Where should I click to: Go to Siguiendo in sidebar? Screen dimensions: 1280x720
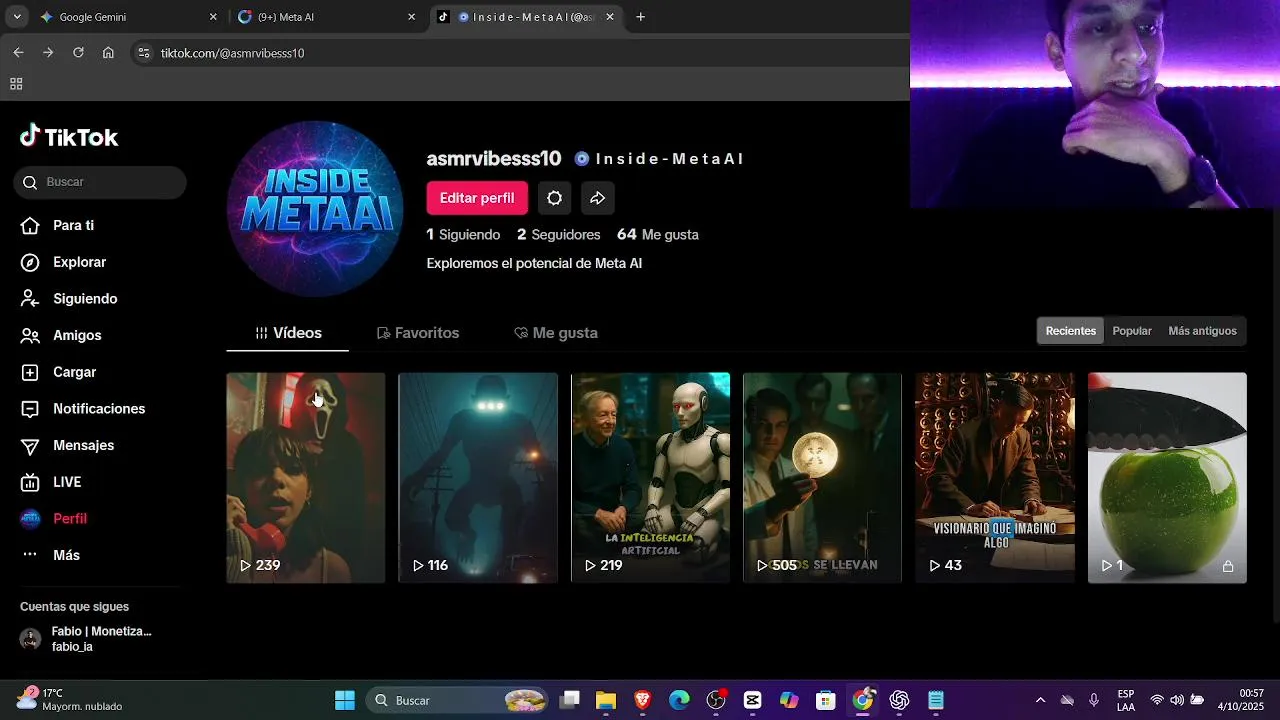pyautogui.click(x=69, y=299)
